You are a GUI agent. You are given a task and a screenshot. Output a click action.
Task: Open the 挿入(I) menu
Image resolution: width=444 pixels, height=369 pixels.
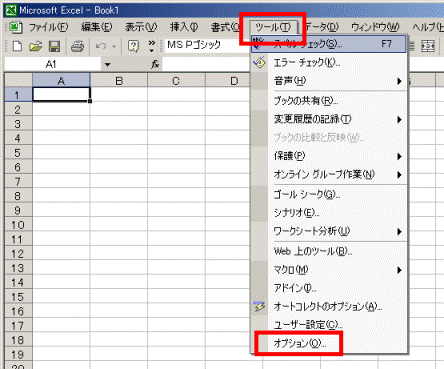pyautogui.click(x=184, y=27)
